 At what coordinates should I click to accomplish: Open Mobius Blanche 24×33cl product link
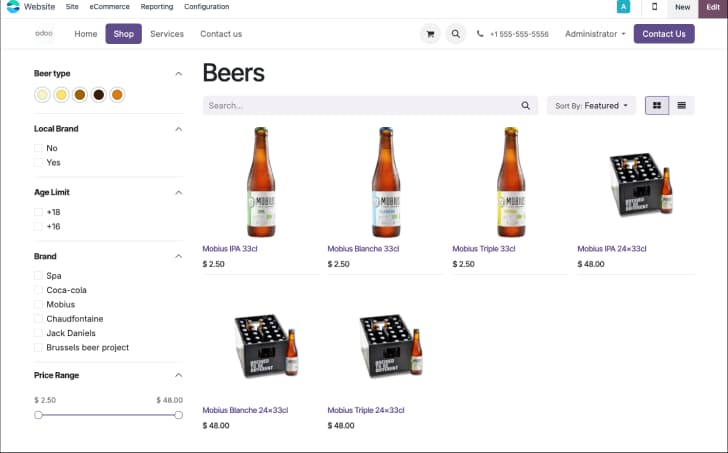tap(245, 410)
